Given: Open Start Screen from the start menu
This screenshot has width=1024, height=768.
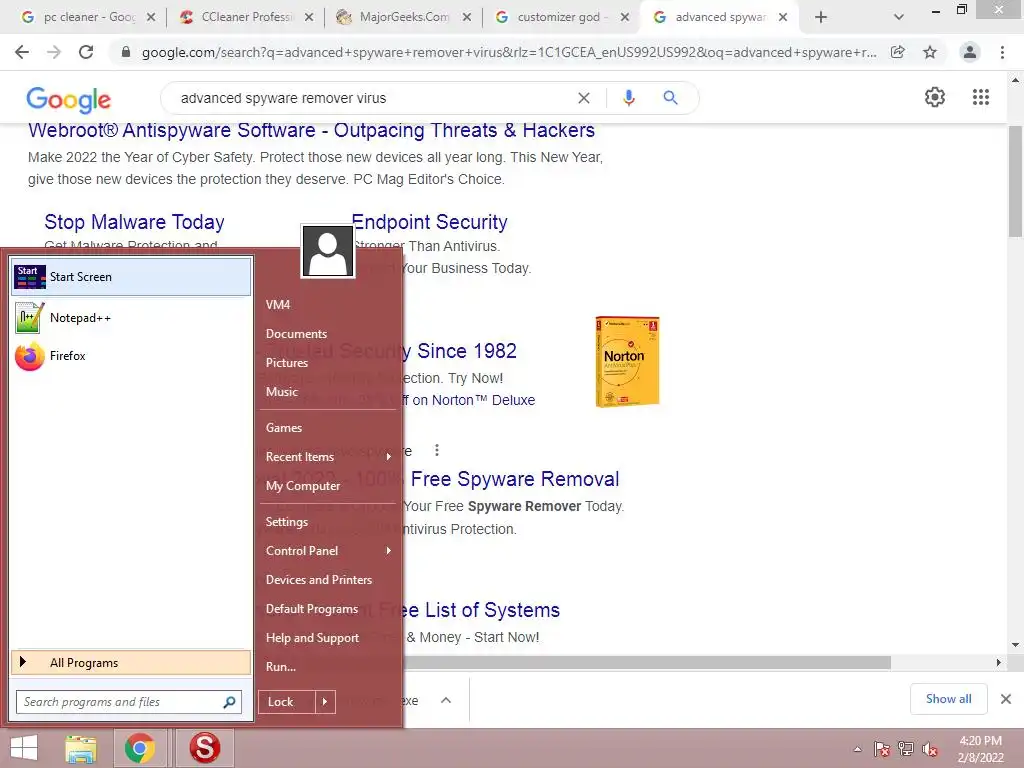Looking at the screenshot, I should click(x=131, y=277).
